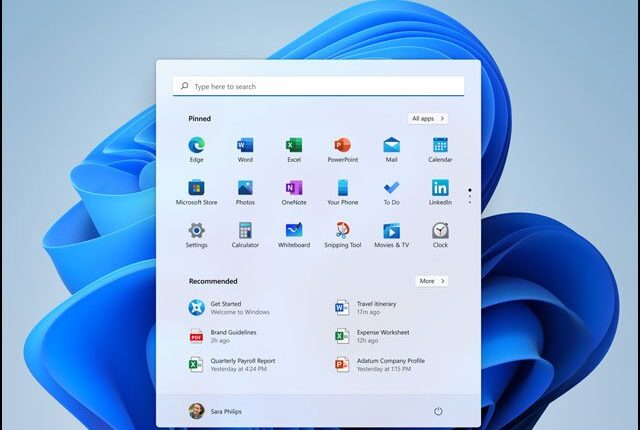
Task: Open the Travel itinerary document
Action: tap(378, 306)
